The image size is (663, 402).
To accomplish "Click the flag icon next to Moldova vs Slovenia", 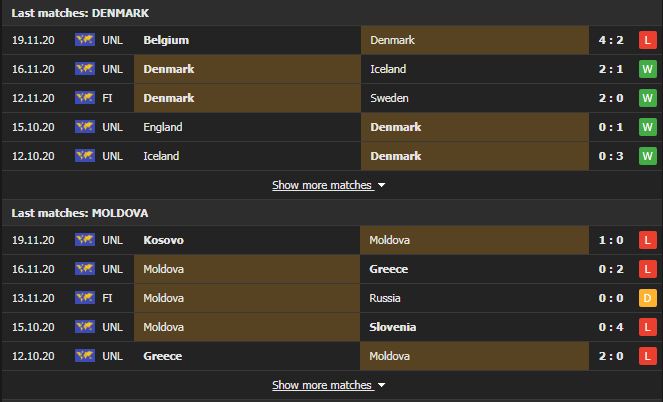I will pyautogui.click(x=85, y=327).
